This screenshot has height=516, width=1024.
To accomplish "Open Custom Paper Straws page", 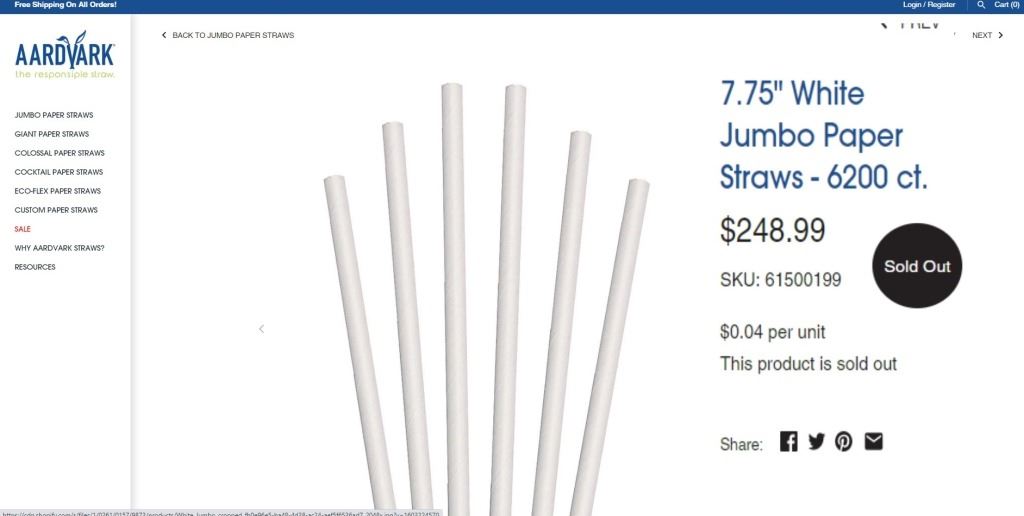I will pyautogui.click(x=56, y=210).
